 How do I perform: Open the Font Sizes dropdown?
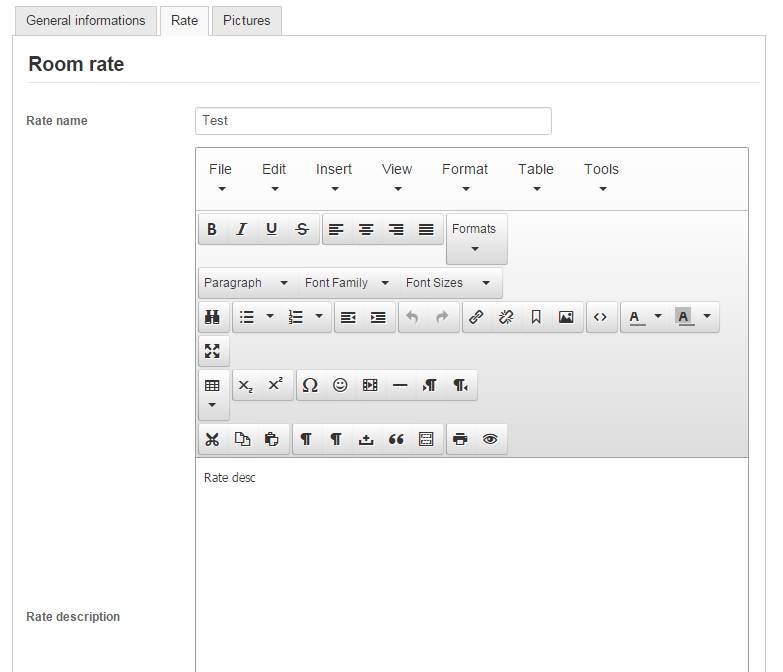click(450, 283)
